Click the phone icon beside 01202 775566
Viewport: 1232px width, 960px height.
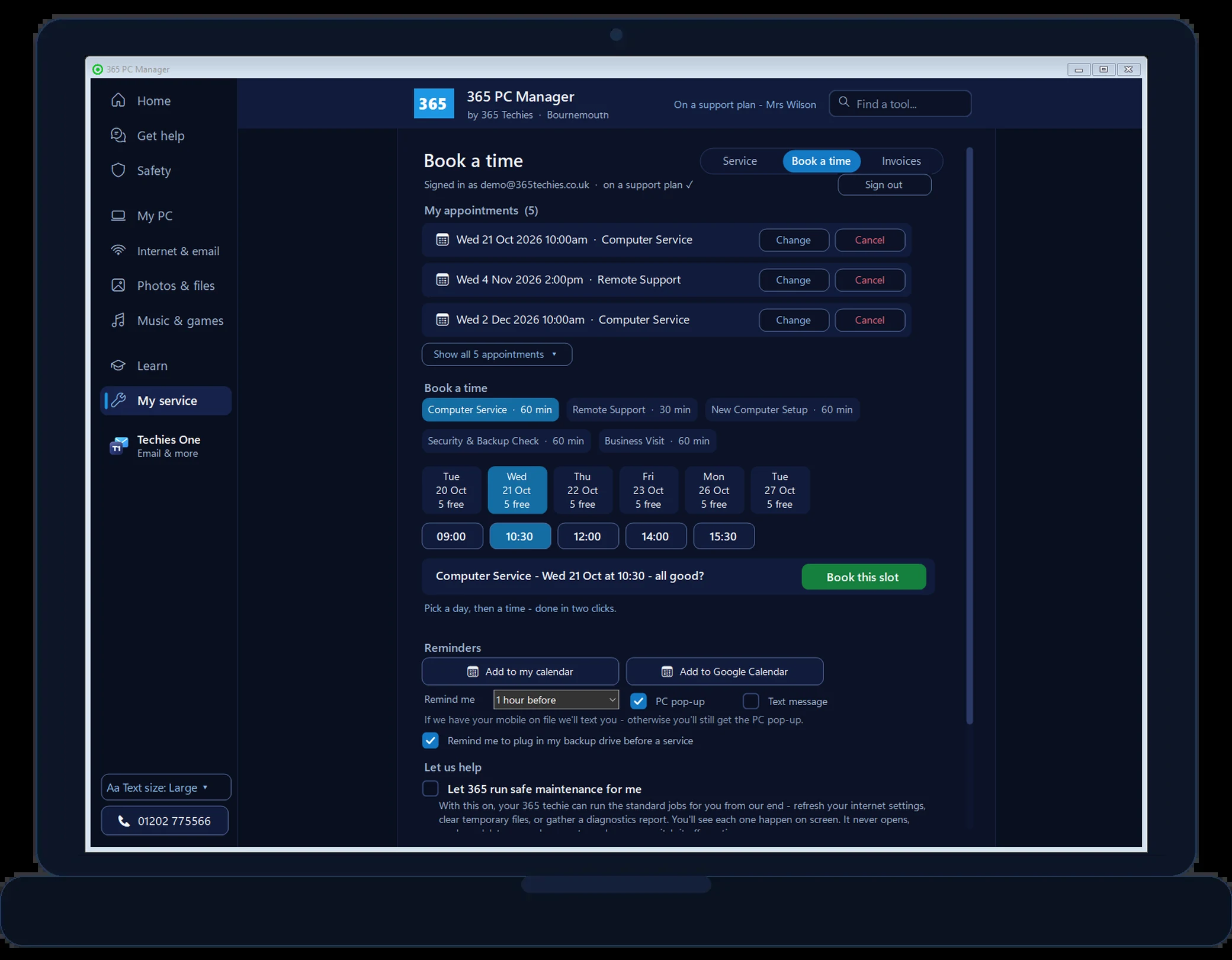pos(124,821)
